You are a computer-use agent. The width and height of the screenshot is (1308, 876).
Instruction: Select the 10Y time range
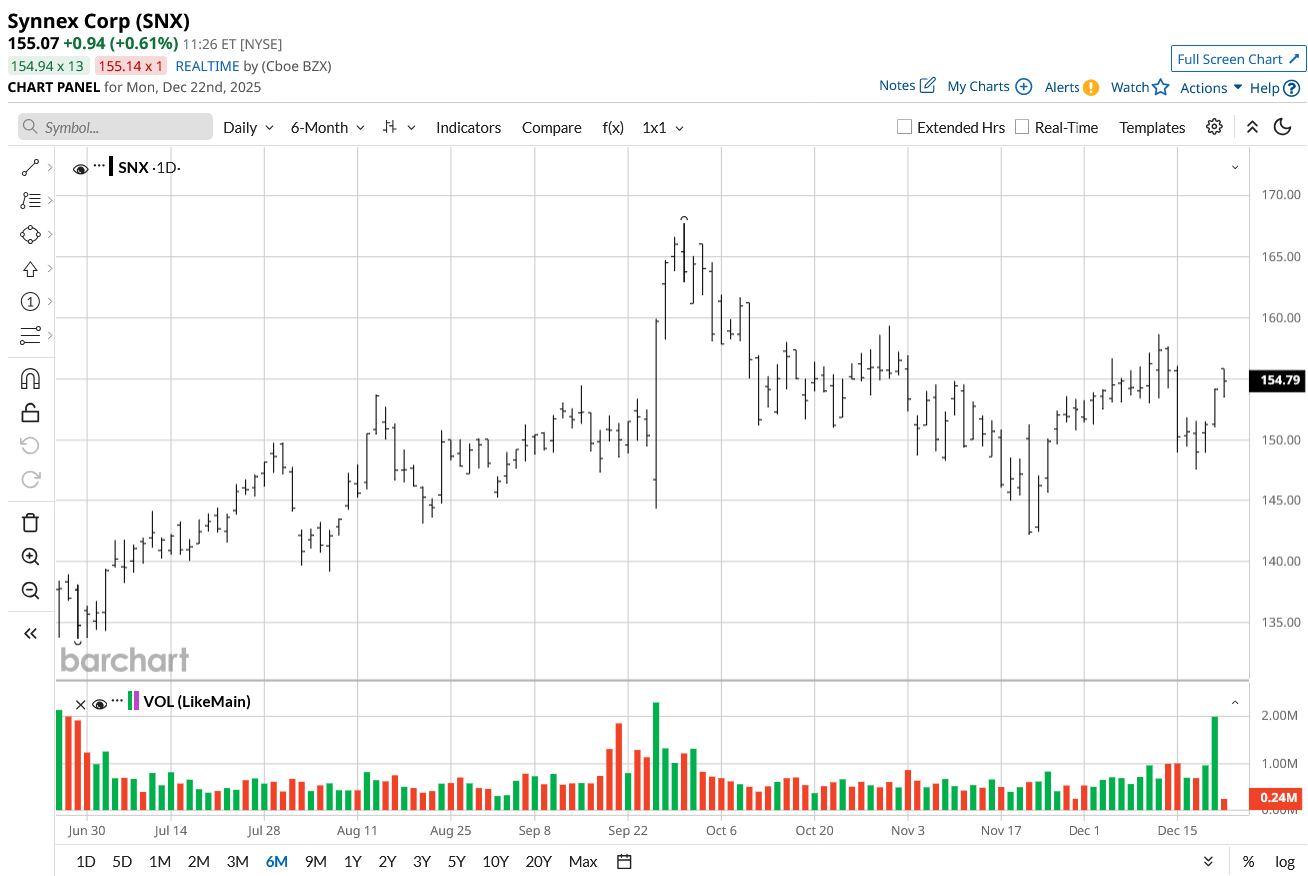(495, 862)
